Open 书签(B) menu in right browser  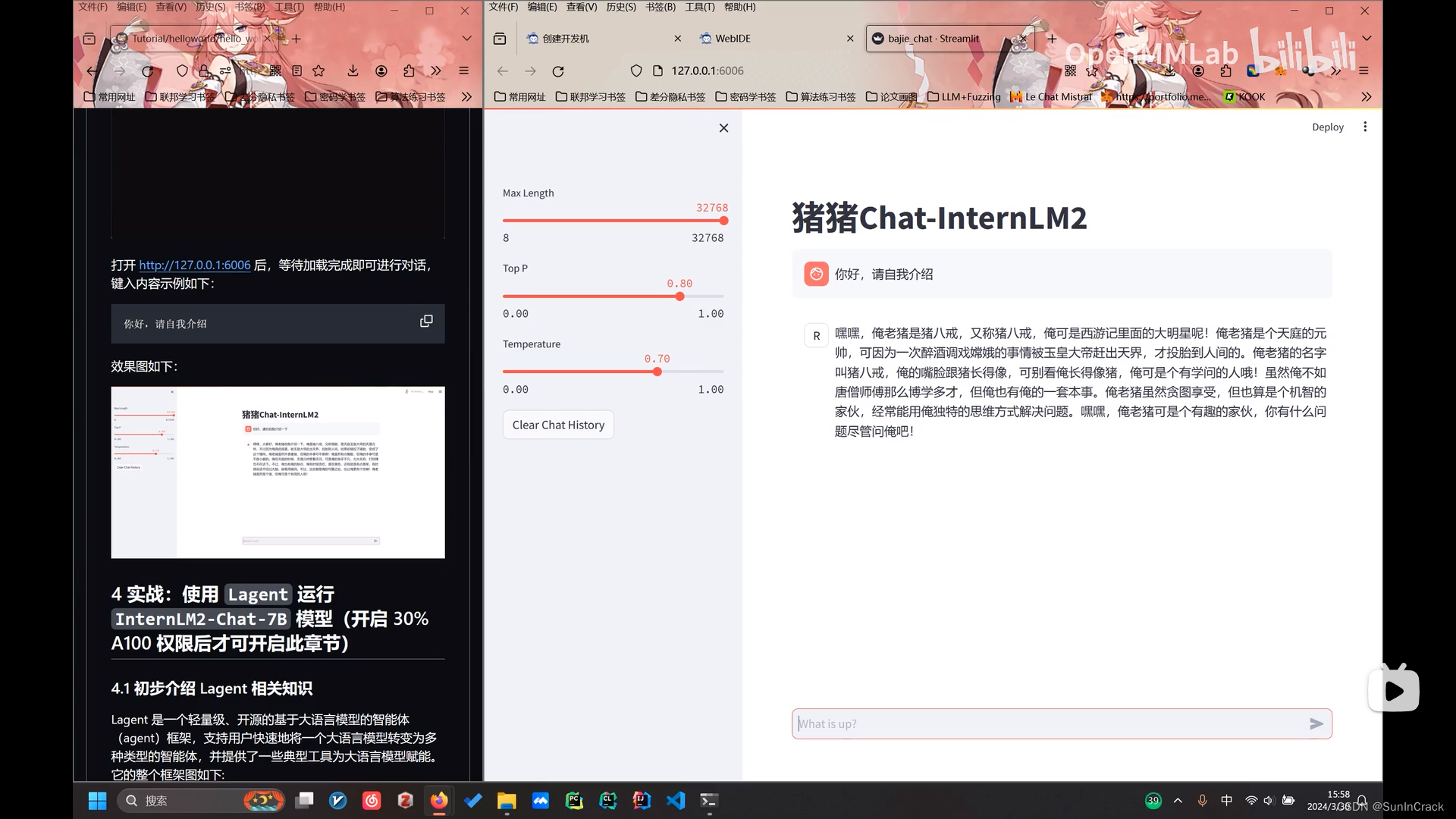pos(660,7)
